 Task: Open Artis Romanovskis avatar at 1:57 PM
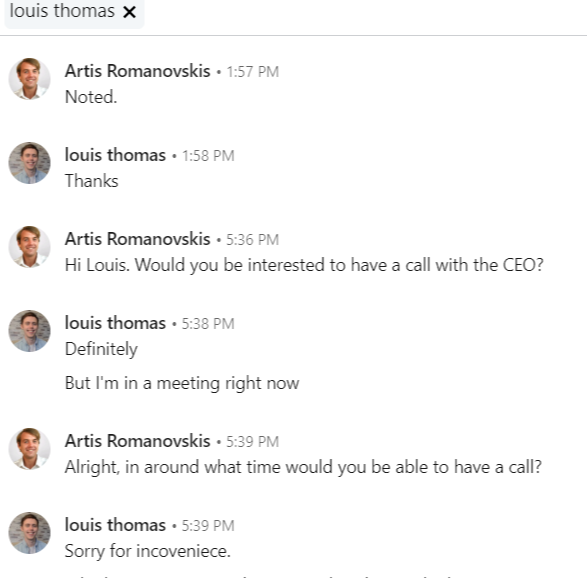coord(30,79)
